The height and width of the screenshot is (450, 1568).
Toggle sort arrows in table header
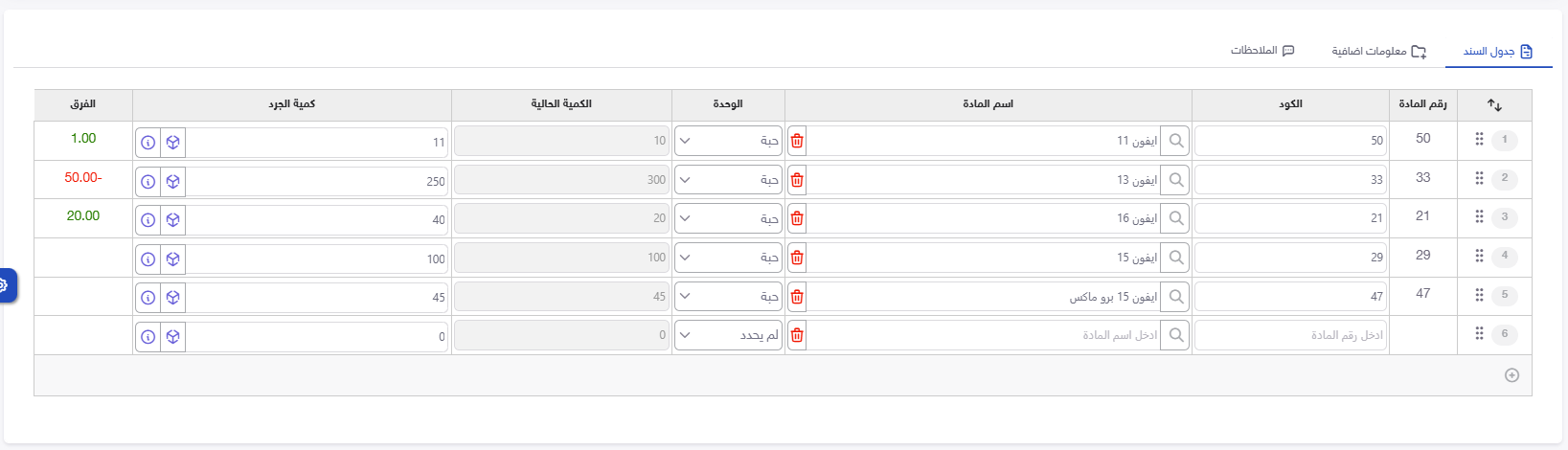coord(1494,104)
